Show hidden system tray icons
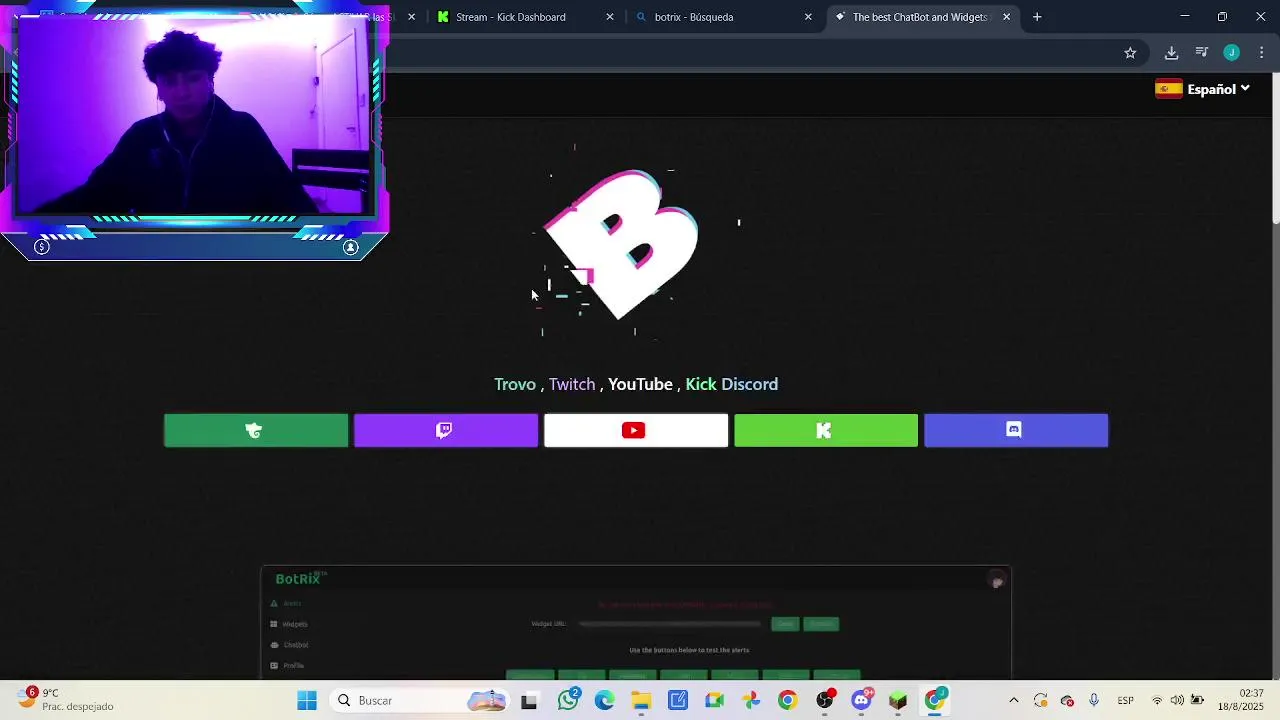Image resolution: width=1280 pixels, height=720 pixels. coord(1013,700)
